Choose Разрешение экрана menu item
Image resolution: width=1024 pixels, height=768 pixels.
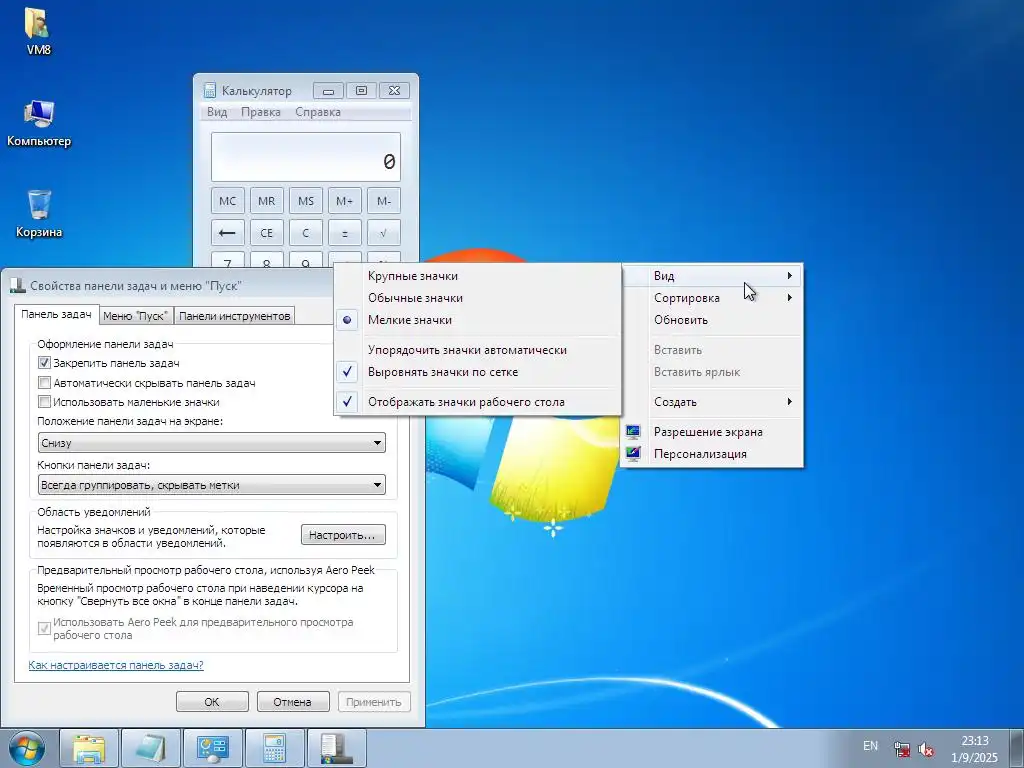[712, 432]
